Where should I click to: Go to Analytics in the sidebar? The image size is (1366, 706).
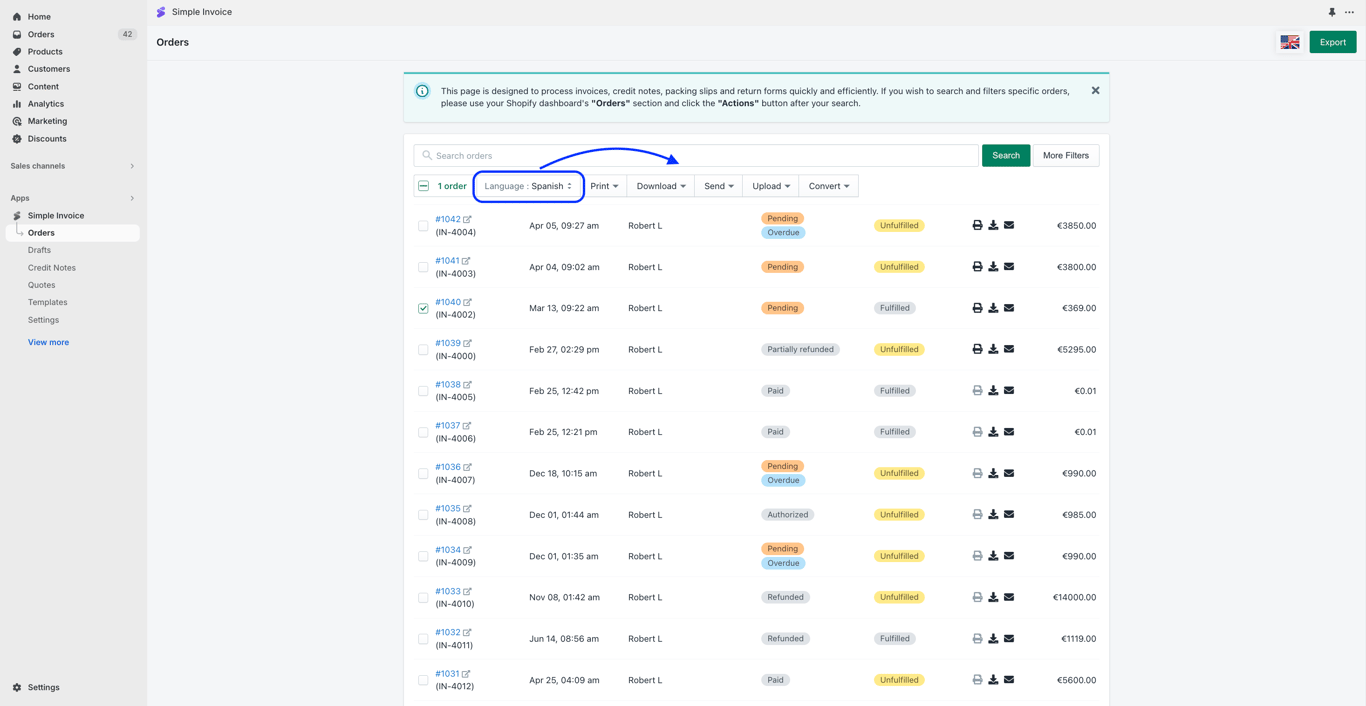click(x=45, y=104)
